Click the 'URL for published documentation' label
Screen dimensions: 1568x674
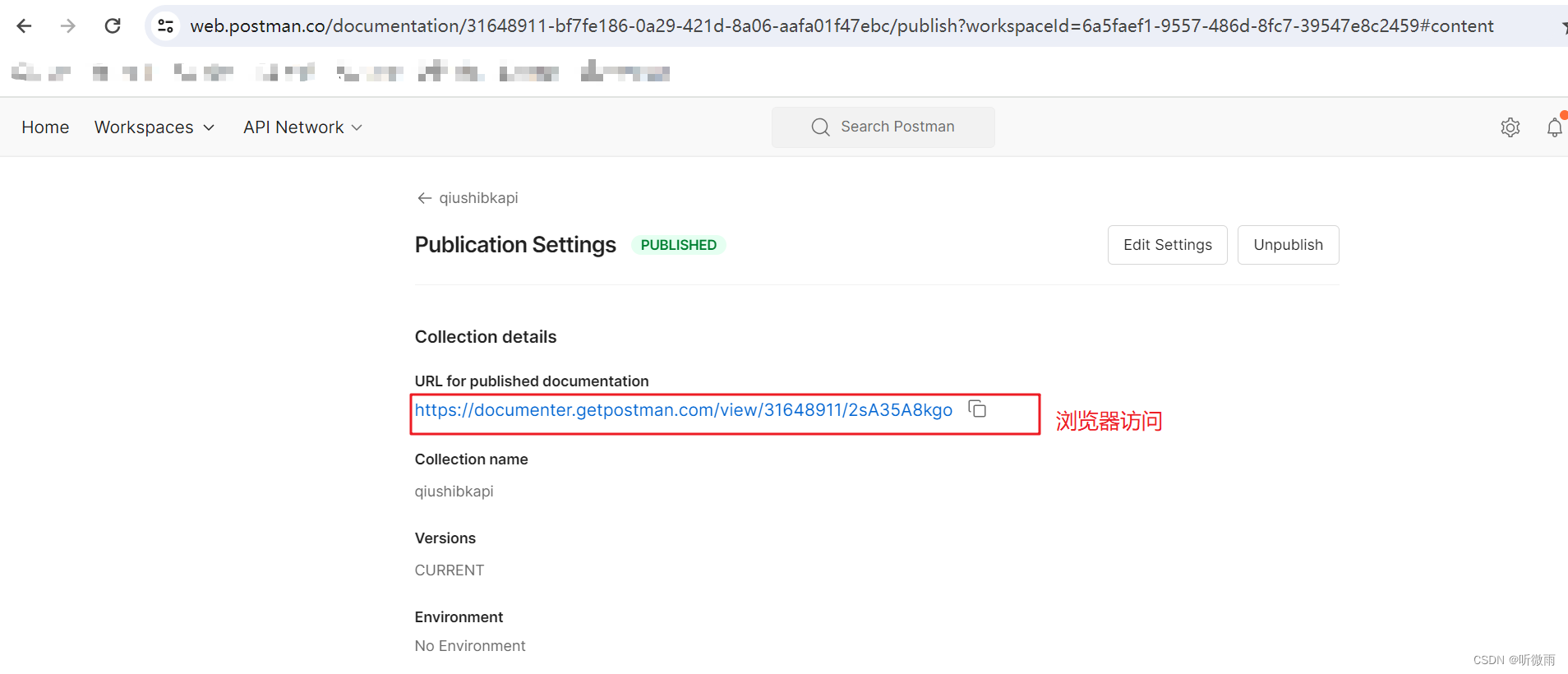(x=532, y=381)
